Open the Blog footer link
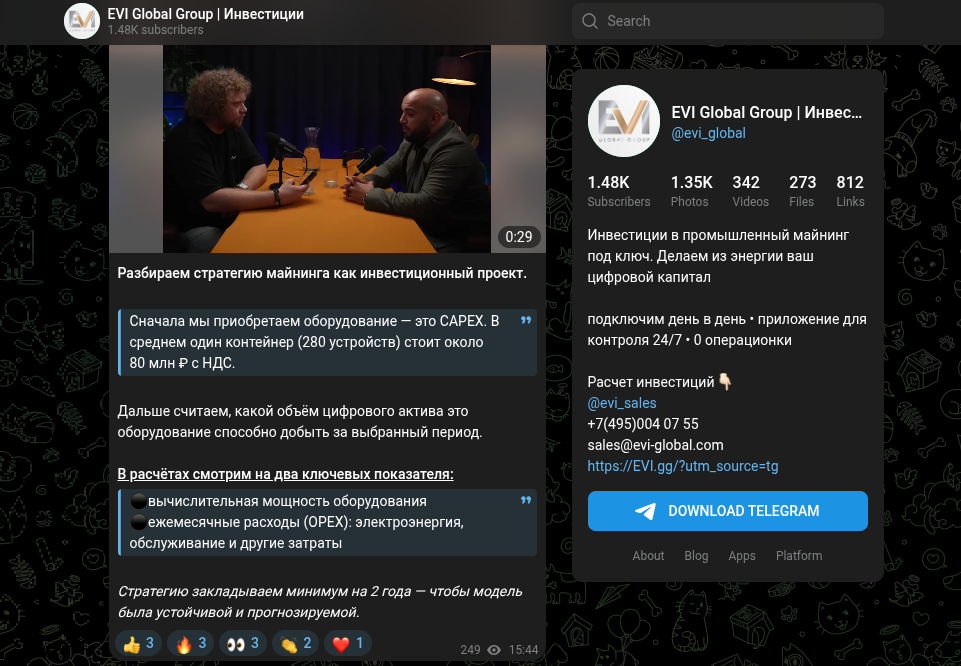The image size is (961, 666). click(696, 556)
